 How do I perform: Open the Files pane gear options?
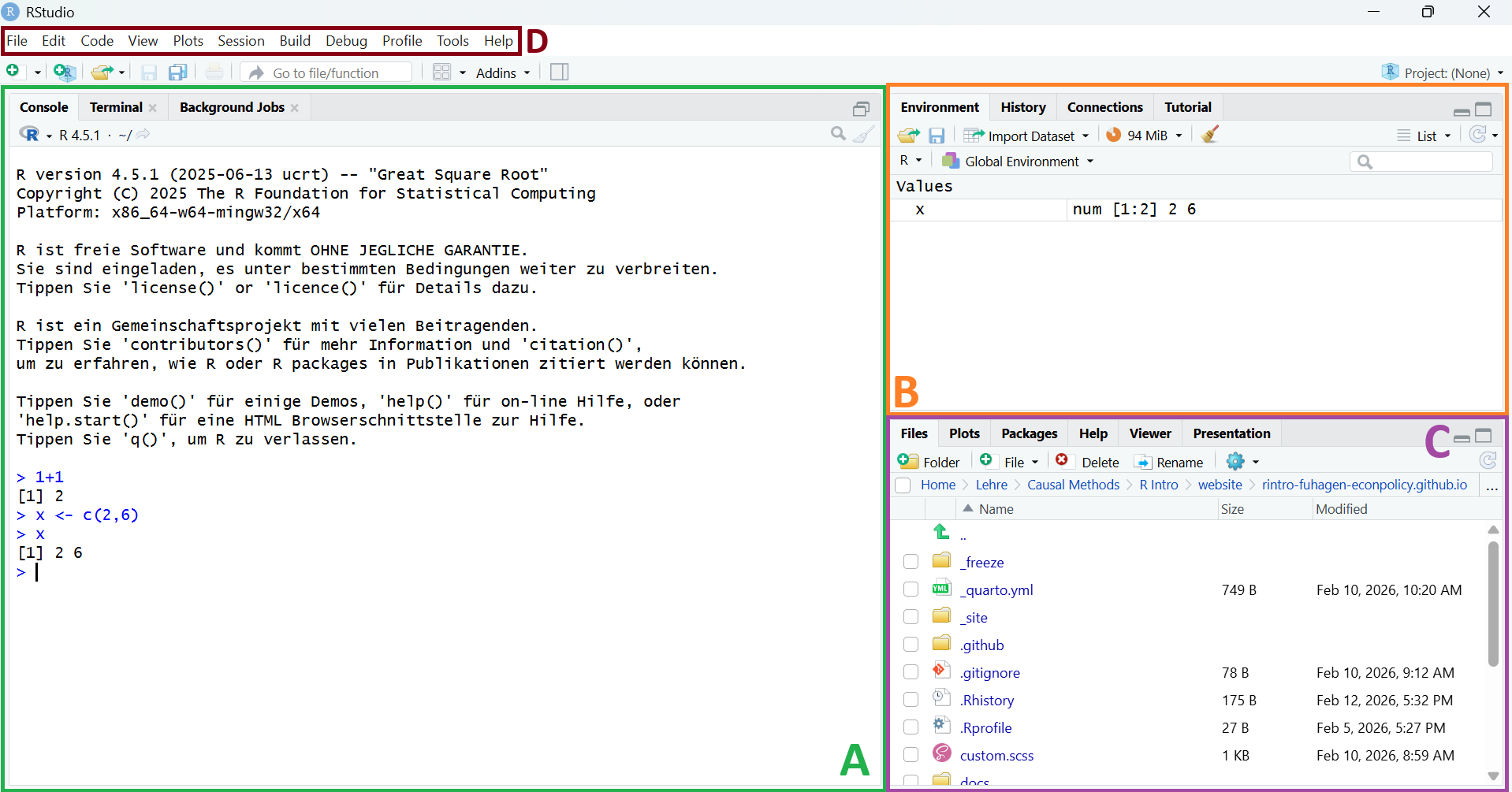tap(1235, 461)
